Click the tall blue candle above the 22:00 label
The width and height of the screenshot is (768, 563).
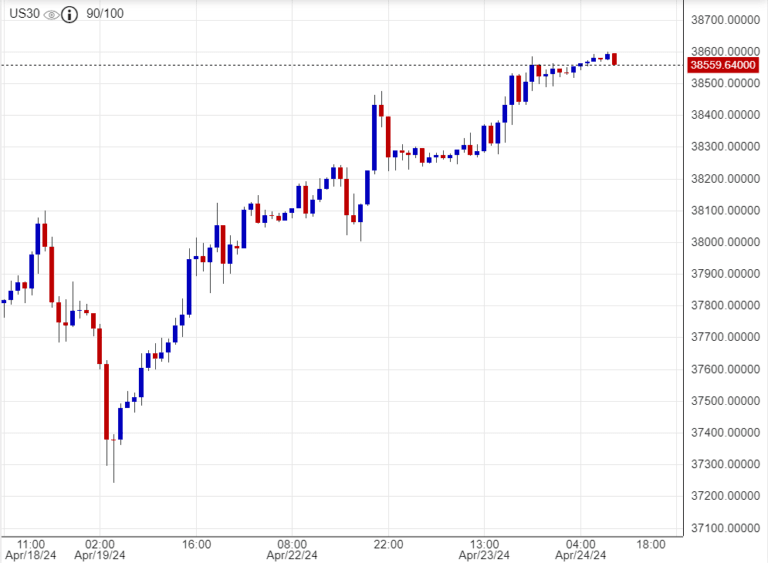pos(375,137)
